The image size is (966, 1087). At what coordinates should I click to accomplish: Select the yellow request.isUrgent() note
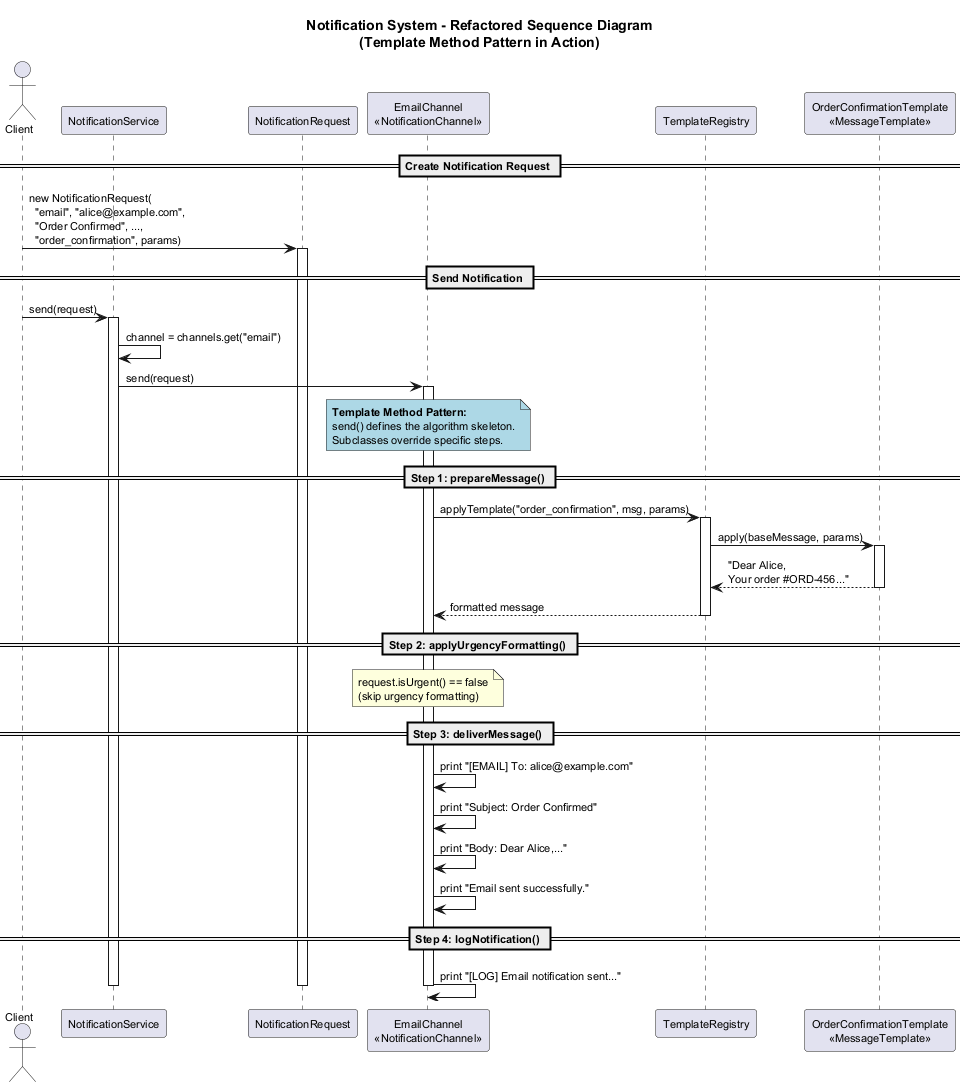pos(427,689)
